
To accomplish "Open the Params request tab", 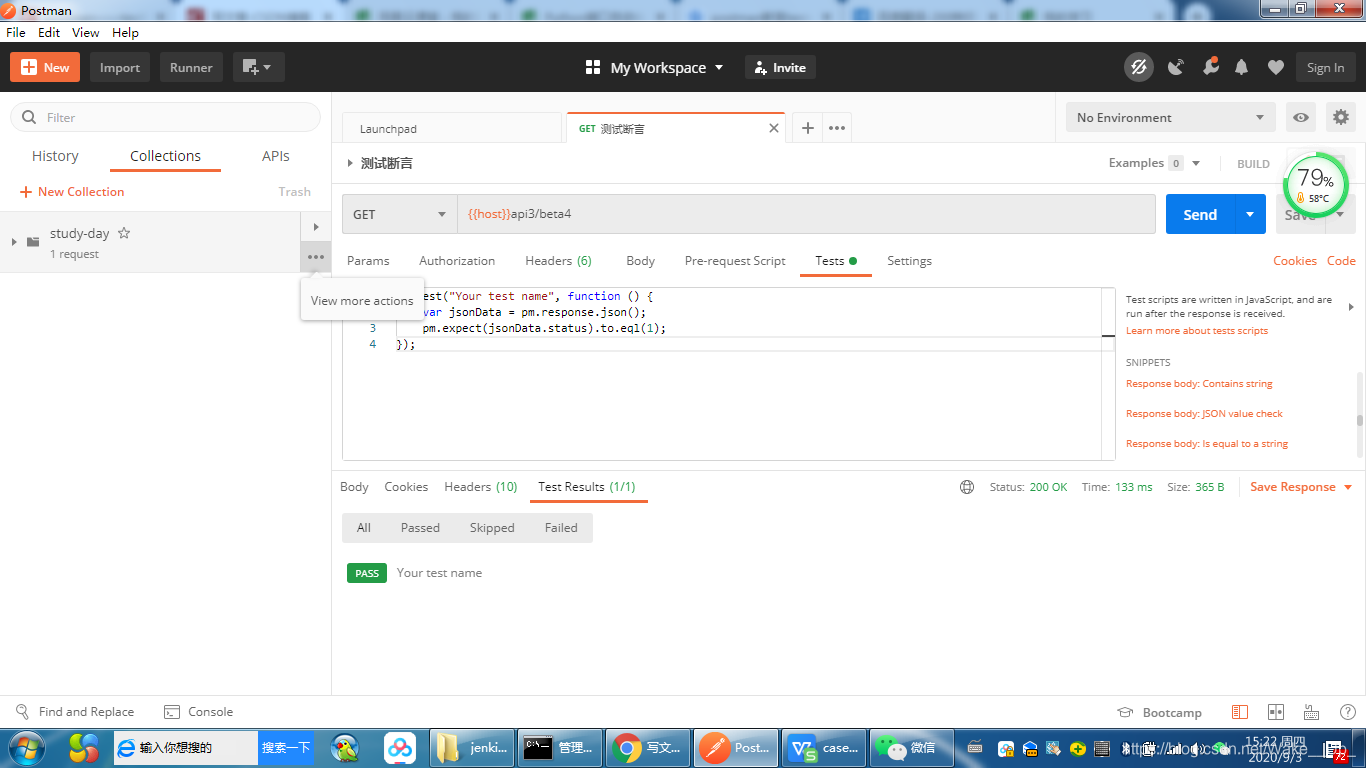I will 368,260.
